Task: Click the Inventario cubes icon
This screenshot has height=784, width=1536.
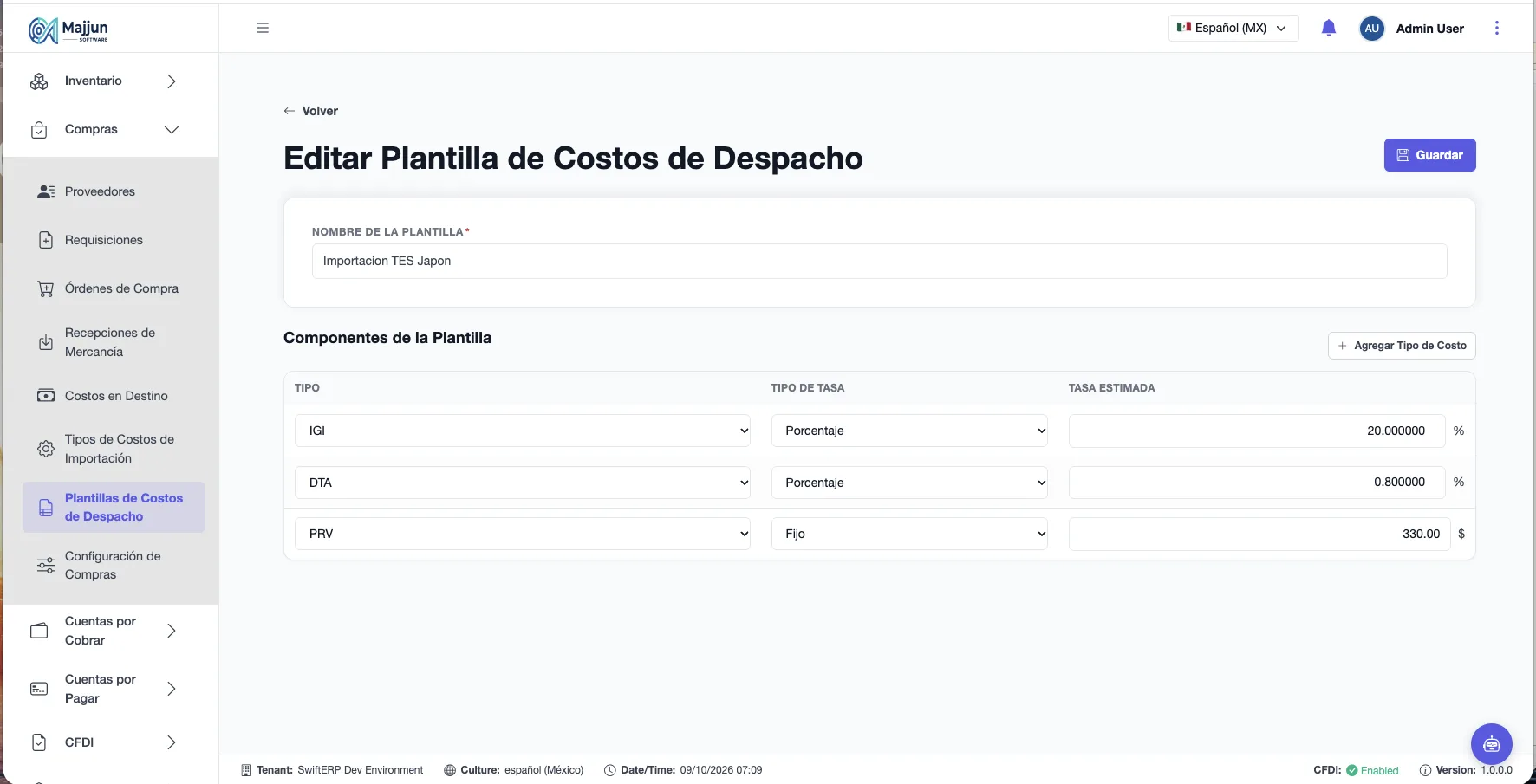Action: click(39, 81)
